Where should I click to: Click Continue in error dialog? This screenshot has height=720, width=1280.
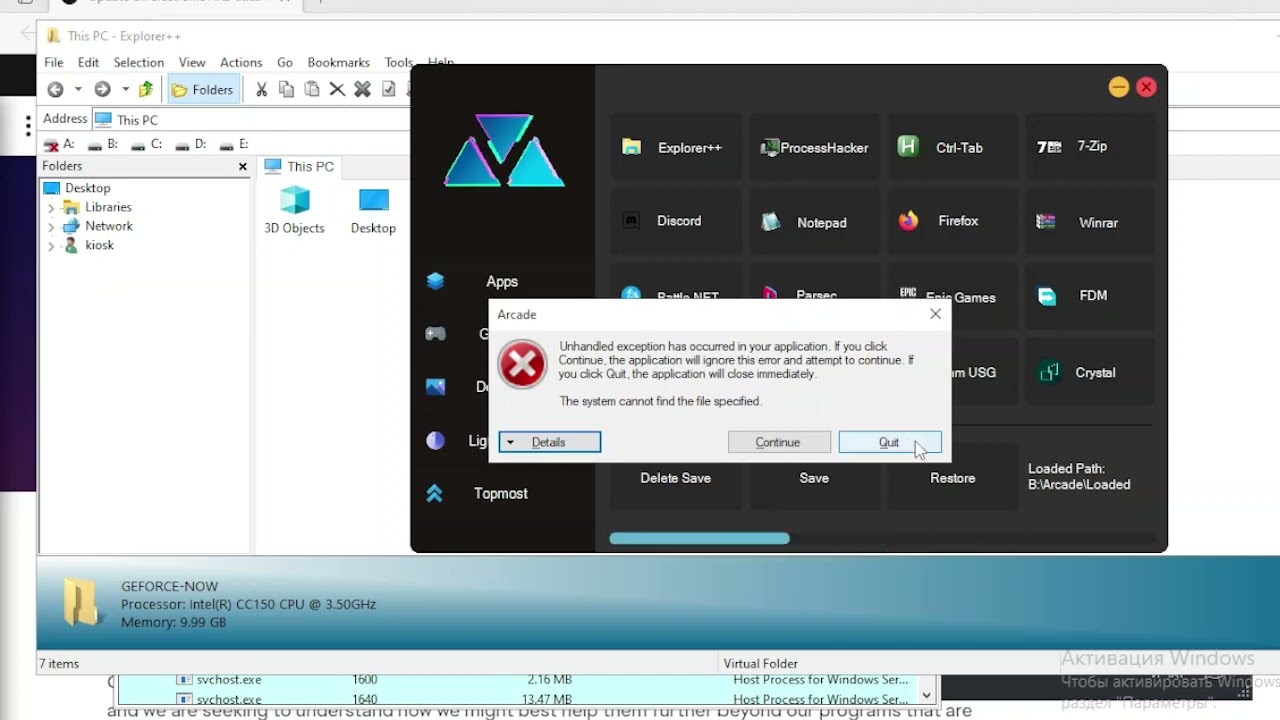coord(779,442)
